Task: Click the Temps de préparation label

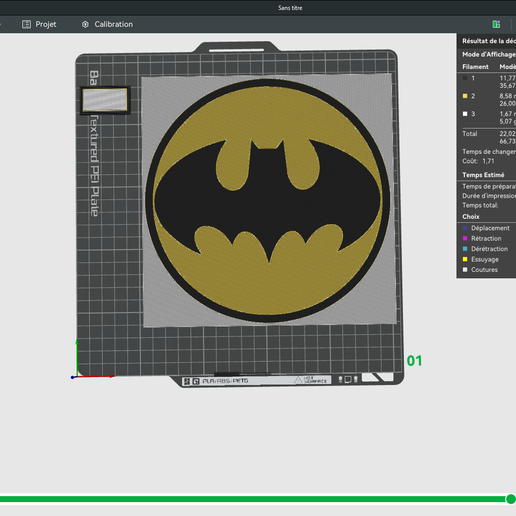Action: 489,186
